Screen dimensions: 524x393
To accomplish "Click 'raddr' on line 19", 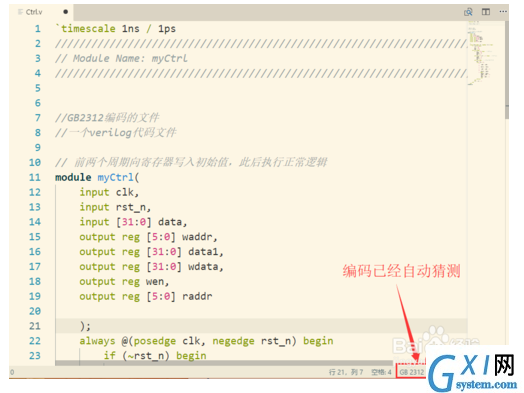I will (x=197, y=296).
